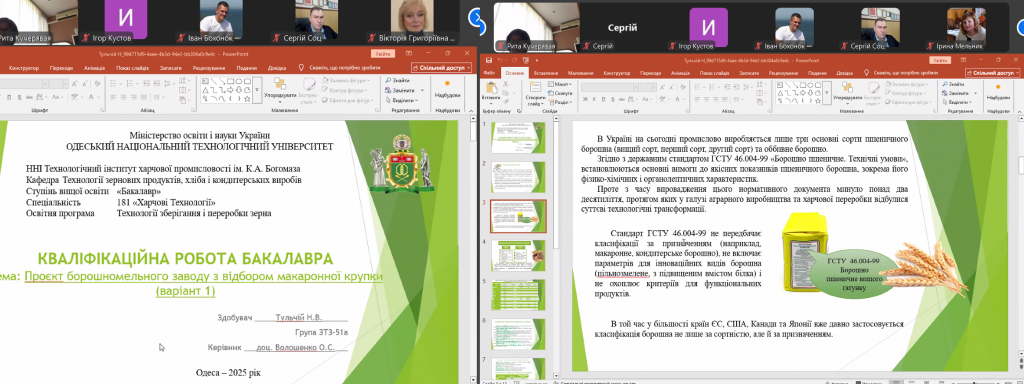Select Center alignment in right window

(x=706, y=99)
